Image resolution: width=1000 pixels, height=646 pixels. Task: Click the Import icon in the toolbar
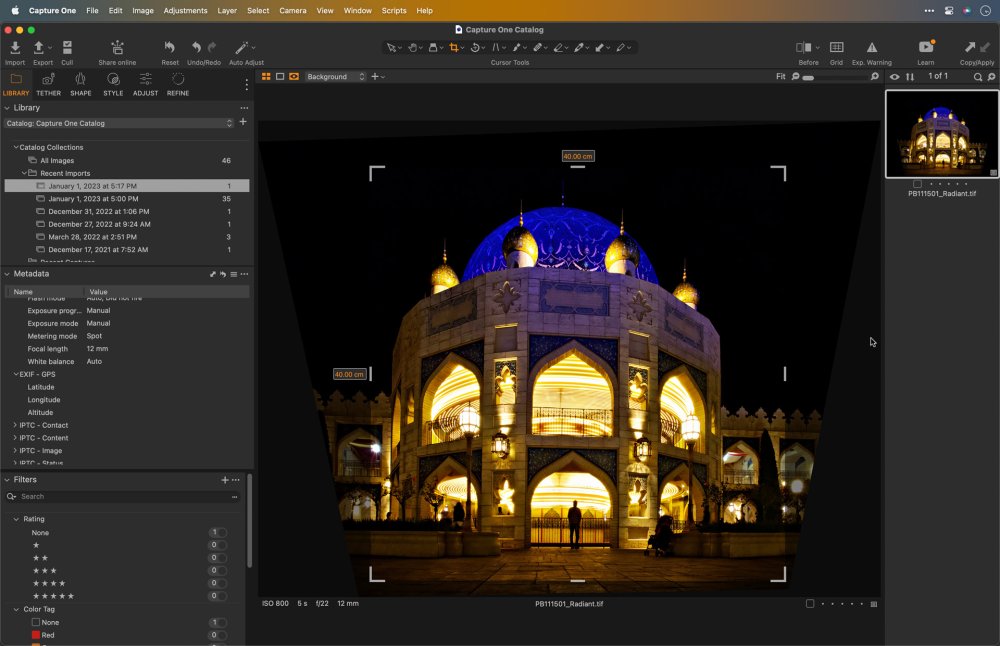click(15, 48)
